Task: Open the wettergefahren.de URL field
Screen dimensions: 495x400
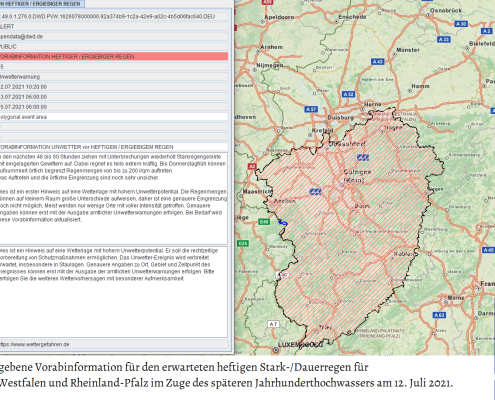Action: 114,344
